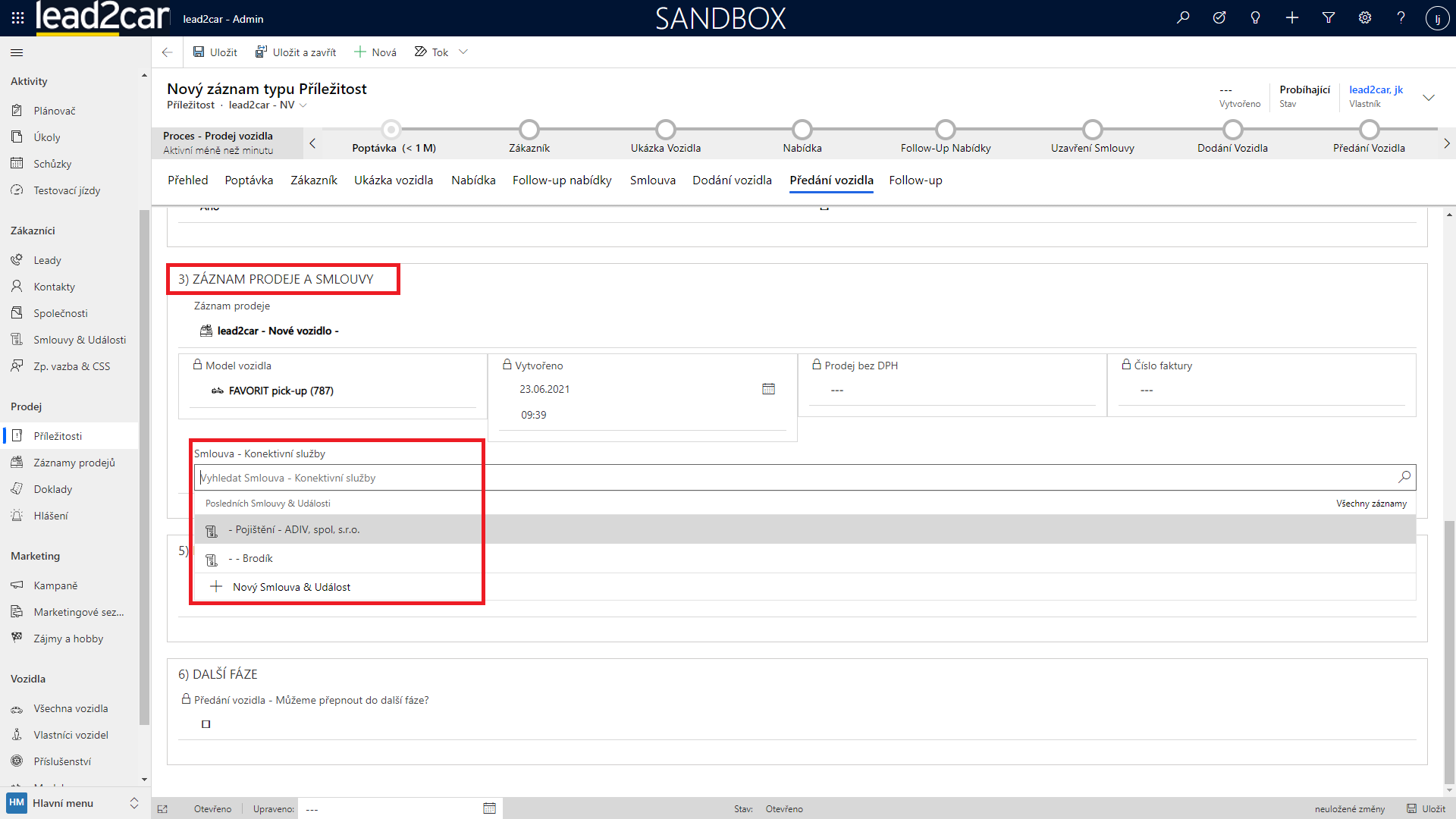1456x819 pixels.
Task: Select the Nabídka stage circle in process bar
Action: pos(802,129)
